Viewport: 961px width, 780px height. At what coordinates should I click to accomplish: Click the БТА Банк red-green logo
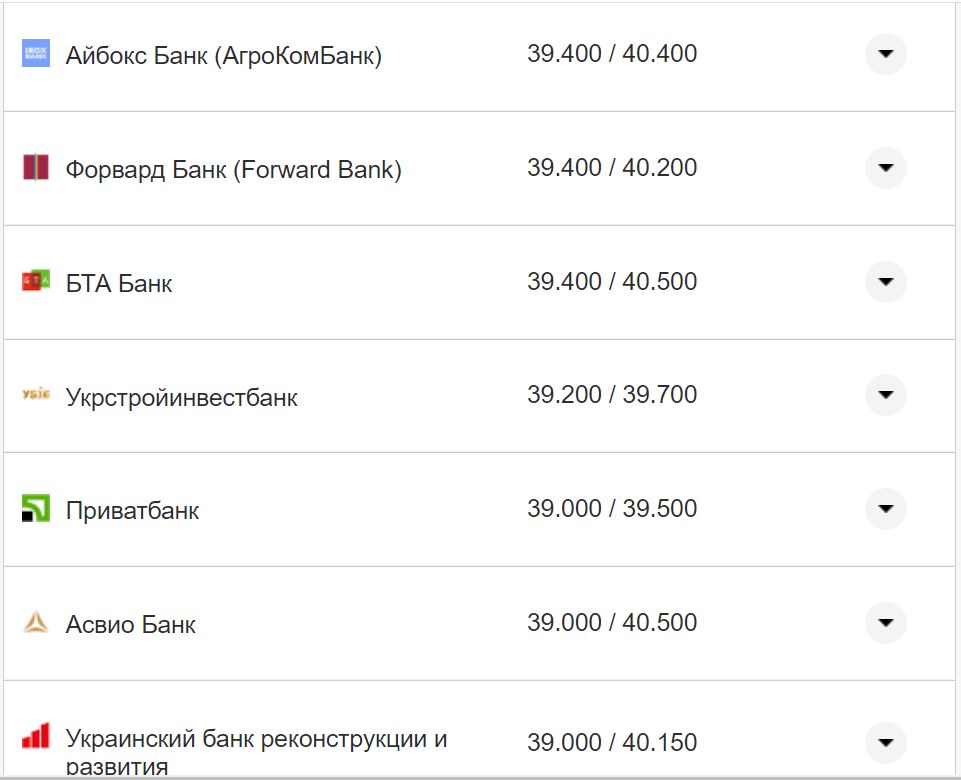click(35, 281)
